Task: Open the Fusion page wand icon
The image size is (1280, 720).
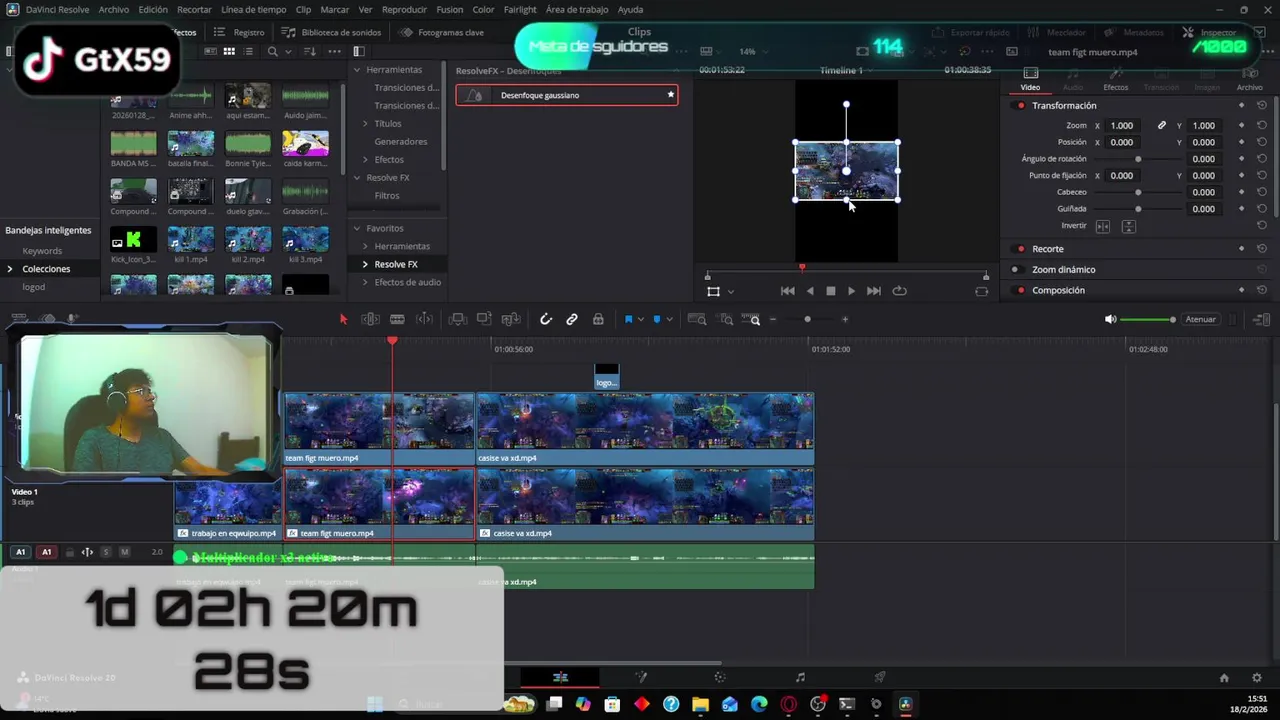Action: 641,677
